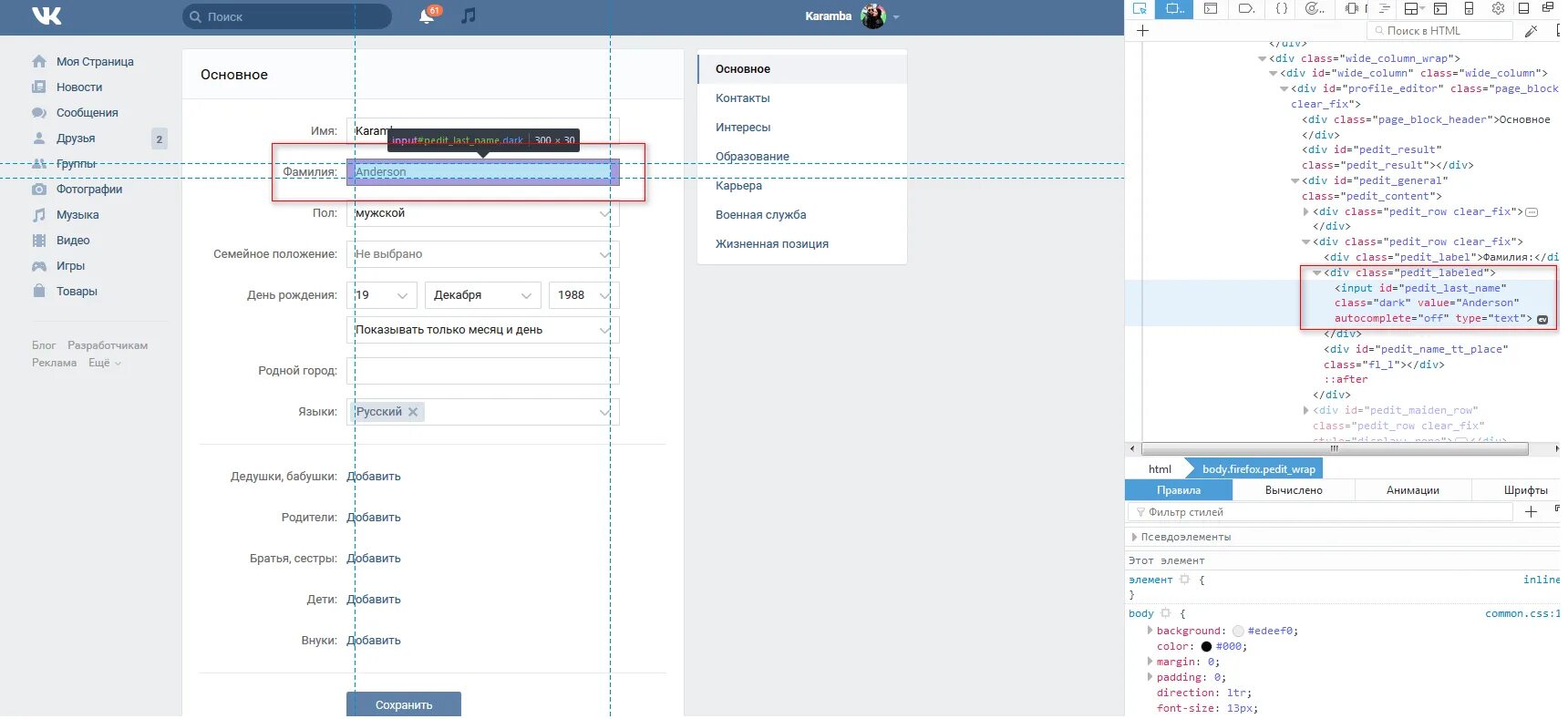This screenshot has height=719, width=1568.
Task: Open the common.css source link
Action: (1522, 613)
